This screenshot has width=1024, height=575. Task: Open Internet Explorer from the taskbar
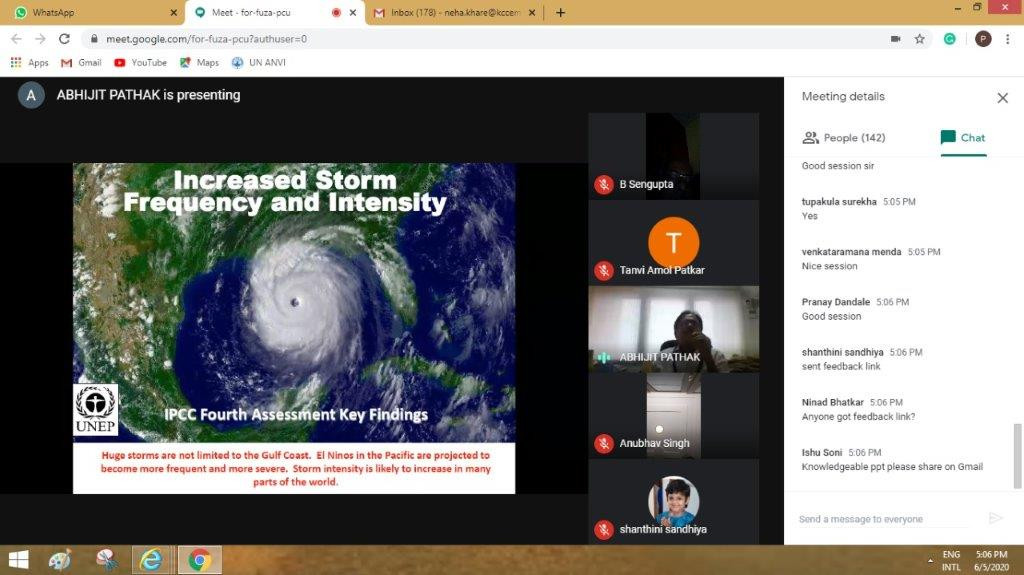[152, 560]
